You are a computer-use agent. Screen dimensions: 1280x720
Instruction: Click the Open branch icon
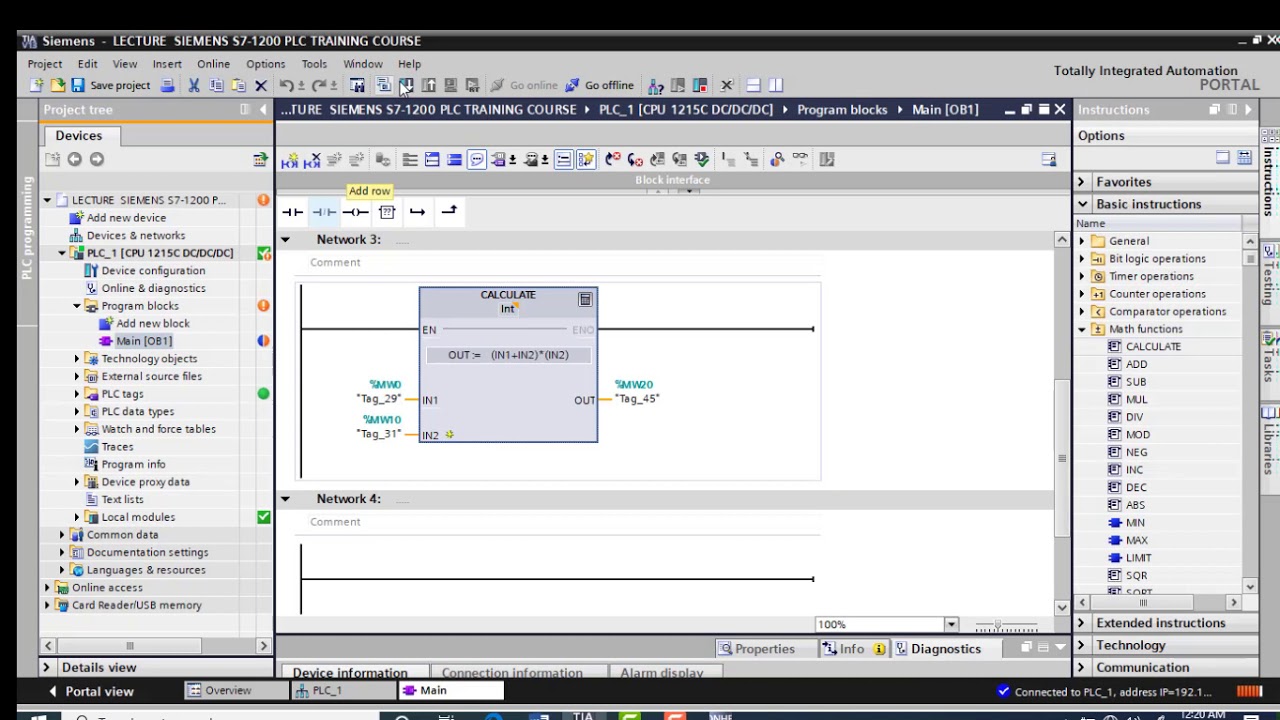click(x=417, y=212)
